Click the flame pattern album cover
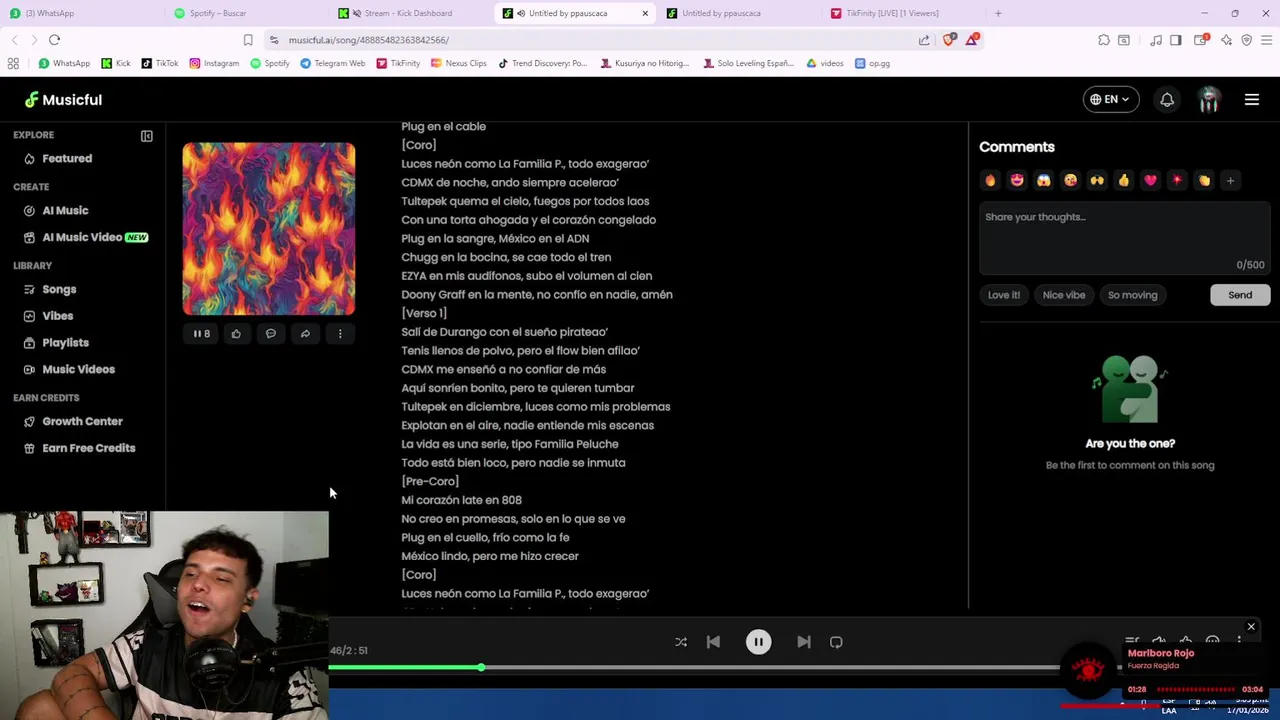Viewport: 1280px width, 720px height. pos(268,229)
